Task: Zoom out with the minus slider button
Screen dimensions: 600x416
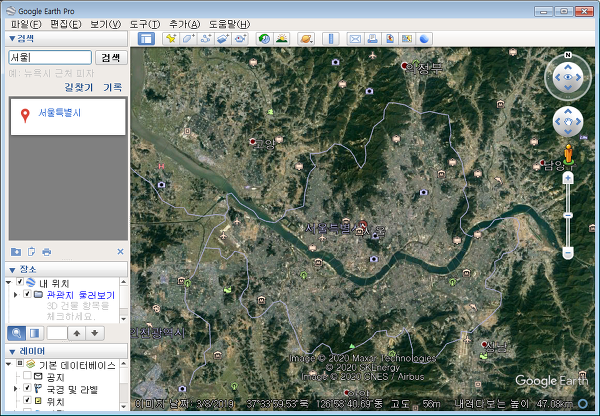Action: tap(568, 253)
